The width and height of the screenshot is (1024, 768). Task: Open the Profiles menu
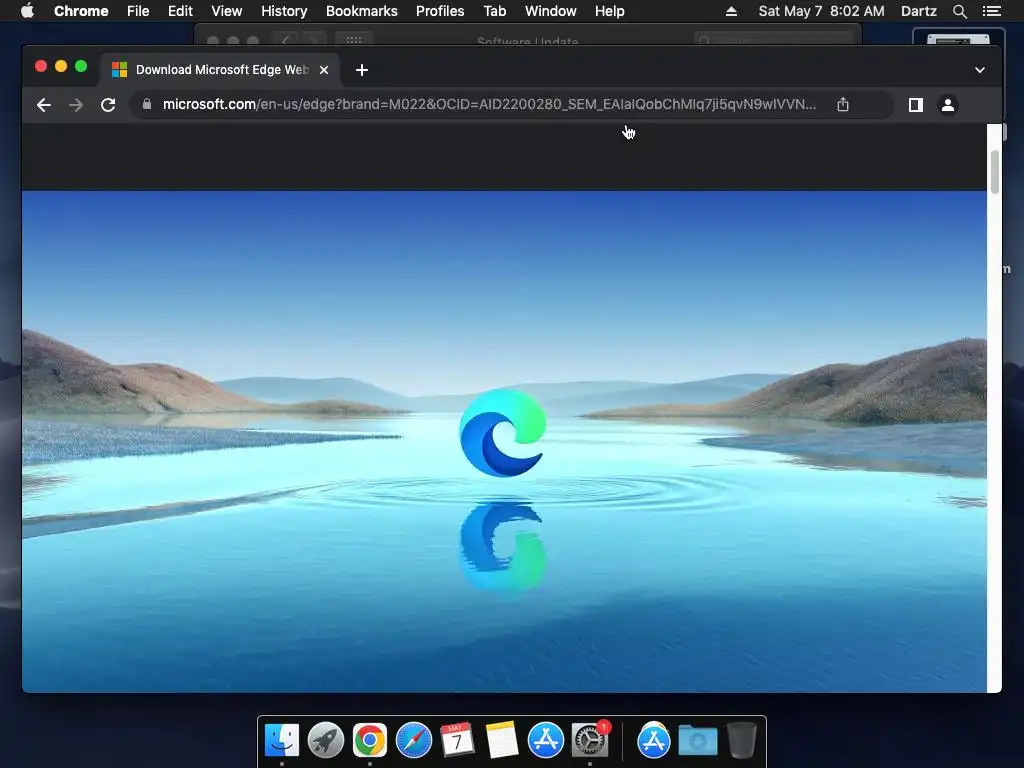point(440,11)
